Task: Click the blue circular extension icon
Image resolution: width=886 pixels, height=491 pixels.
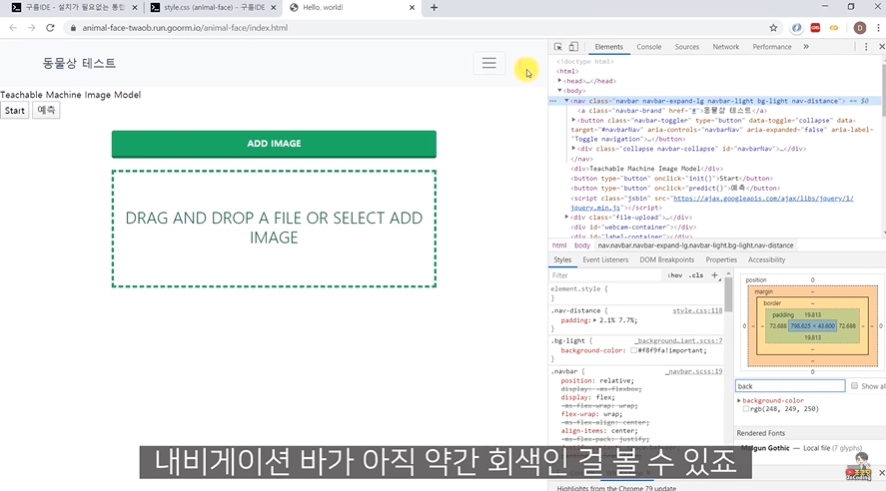Action: (796, 28)
